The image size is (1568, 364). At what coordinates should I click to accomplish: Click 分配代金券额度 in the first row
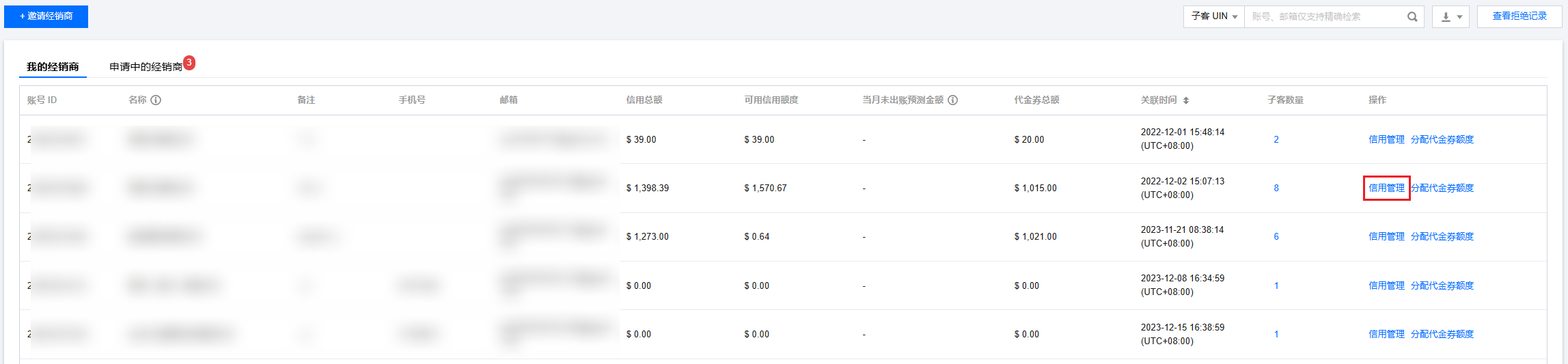coord(1442,139)
